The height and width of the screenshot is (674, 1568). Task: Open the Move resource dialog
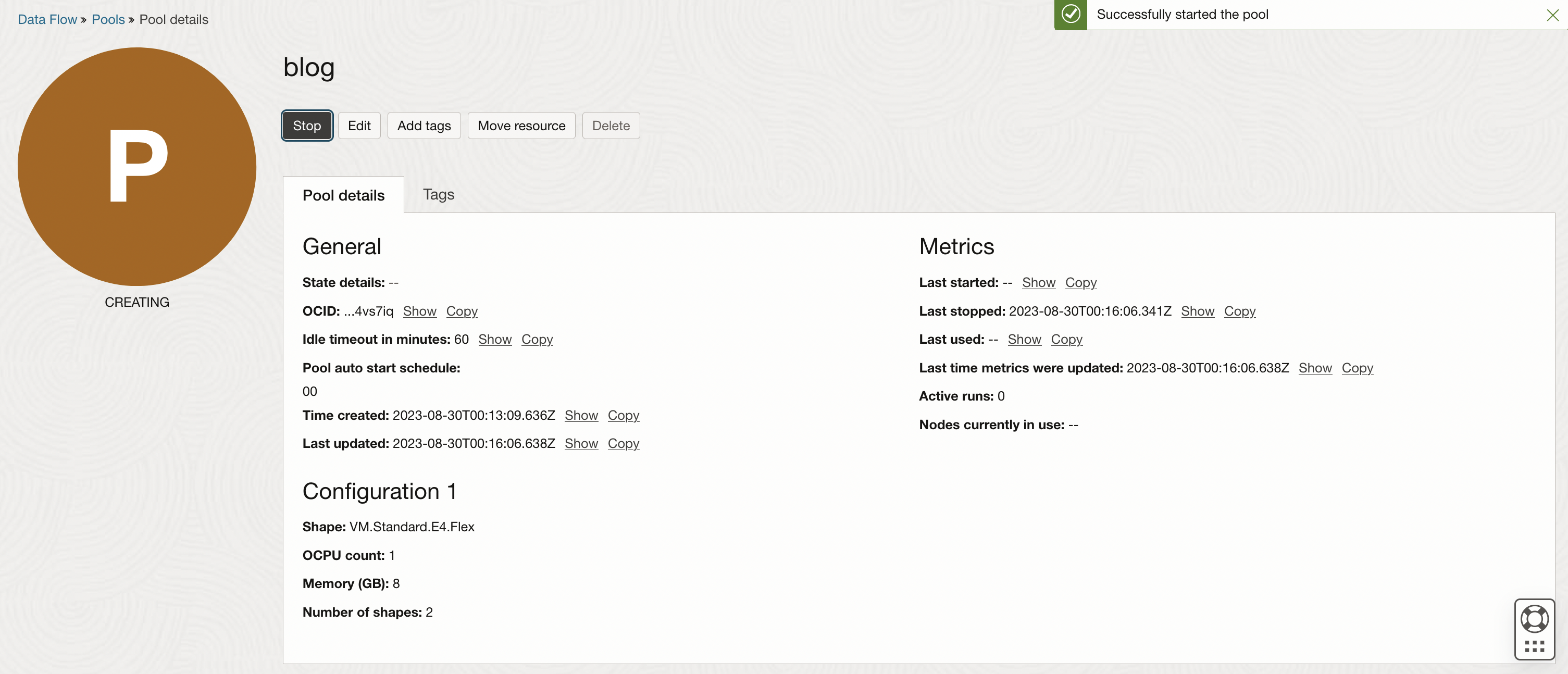[x=521, y=126]
